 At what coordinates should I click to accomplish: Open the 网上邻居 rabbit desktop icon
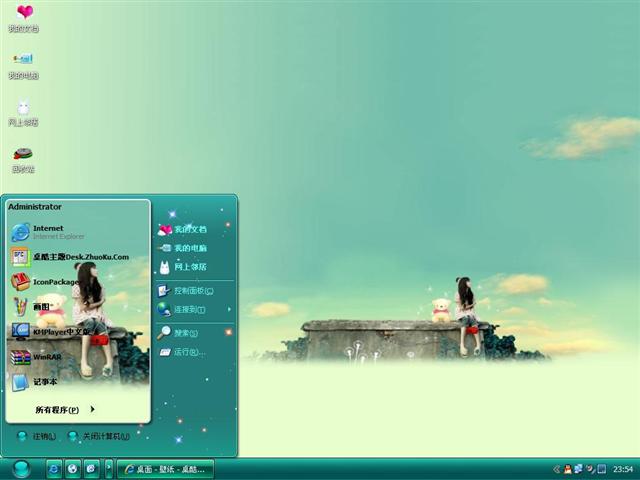(23, 112)
